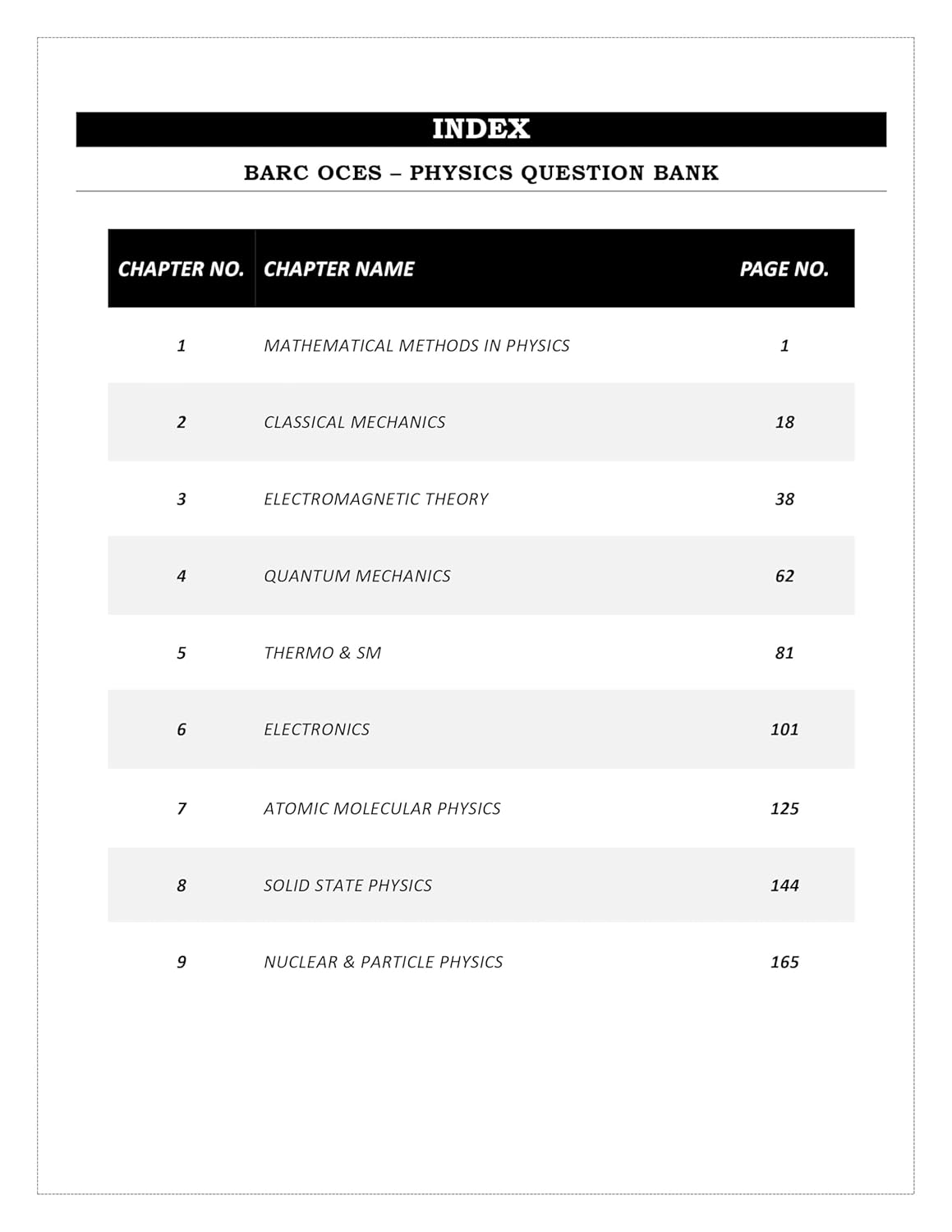Jump to Atomic Molecular Physics chapter
The height and width of the screenshot is (1232, 952).
tap(382, 808)
